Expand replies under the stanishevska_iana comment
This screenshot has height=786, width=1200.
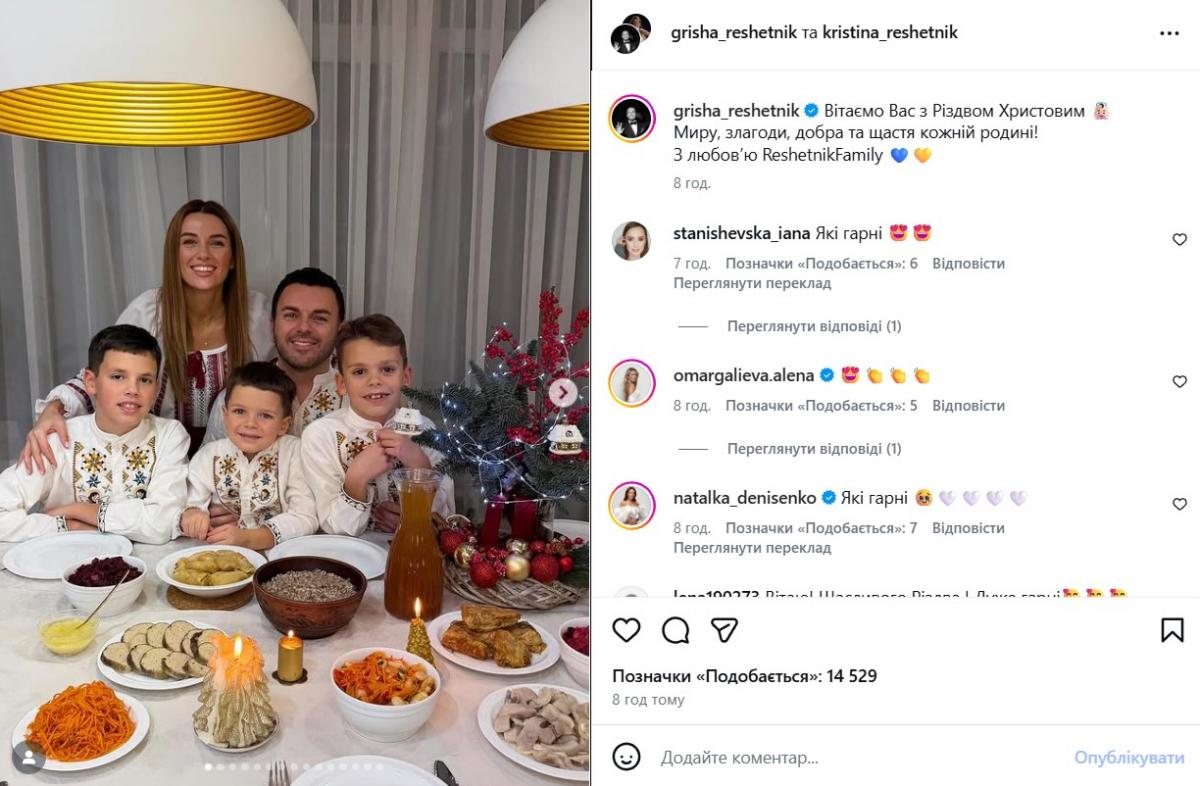coord(814,326)
